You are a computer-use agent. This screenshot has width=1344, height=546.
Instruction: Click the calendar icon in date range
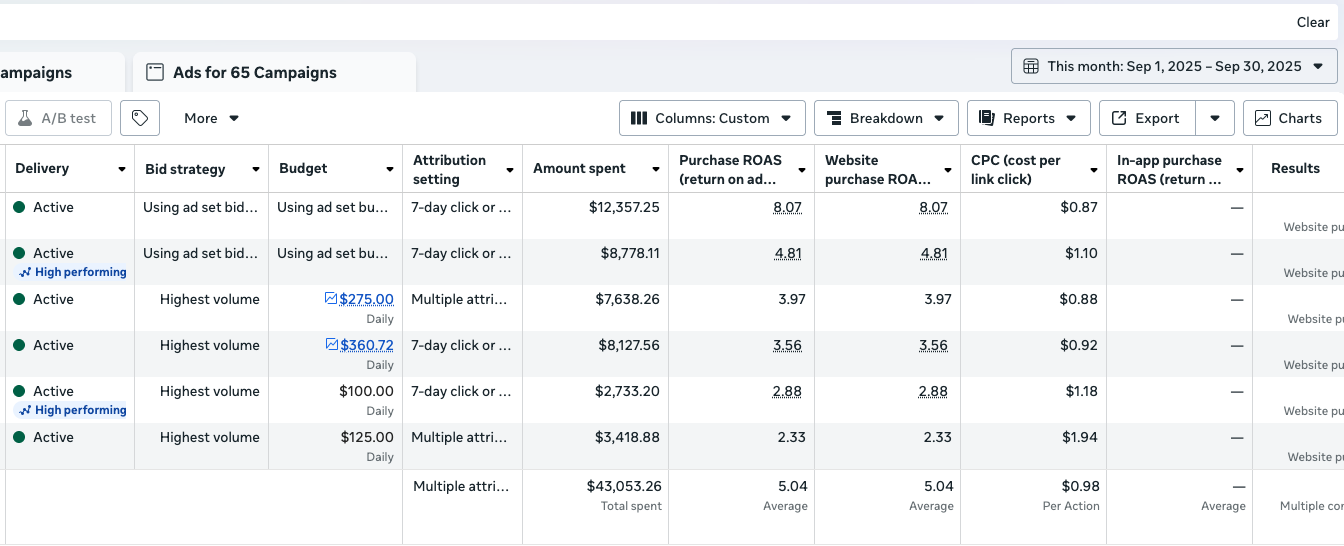pyautogui.click(x=1031, y=66)
